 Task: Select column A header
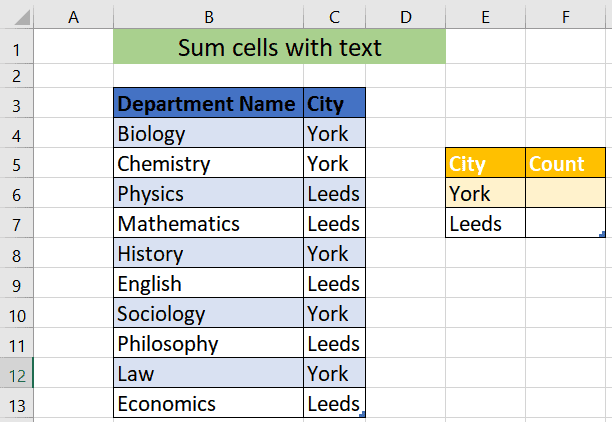tap(73, 16)
